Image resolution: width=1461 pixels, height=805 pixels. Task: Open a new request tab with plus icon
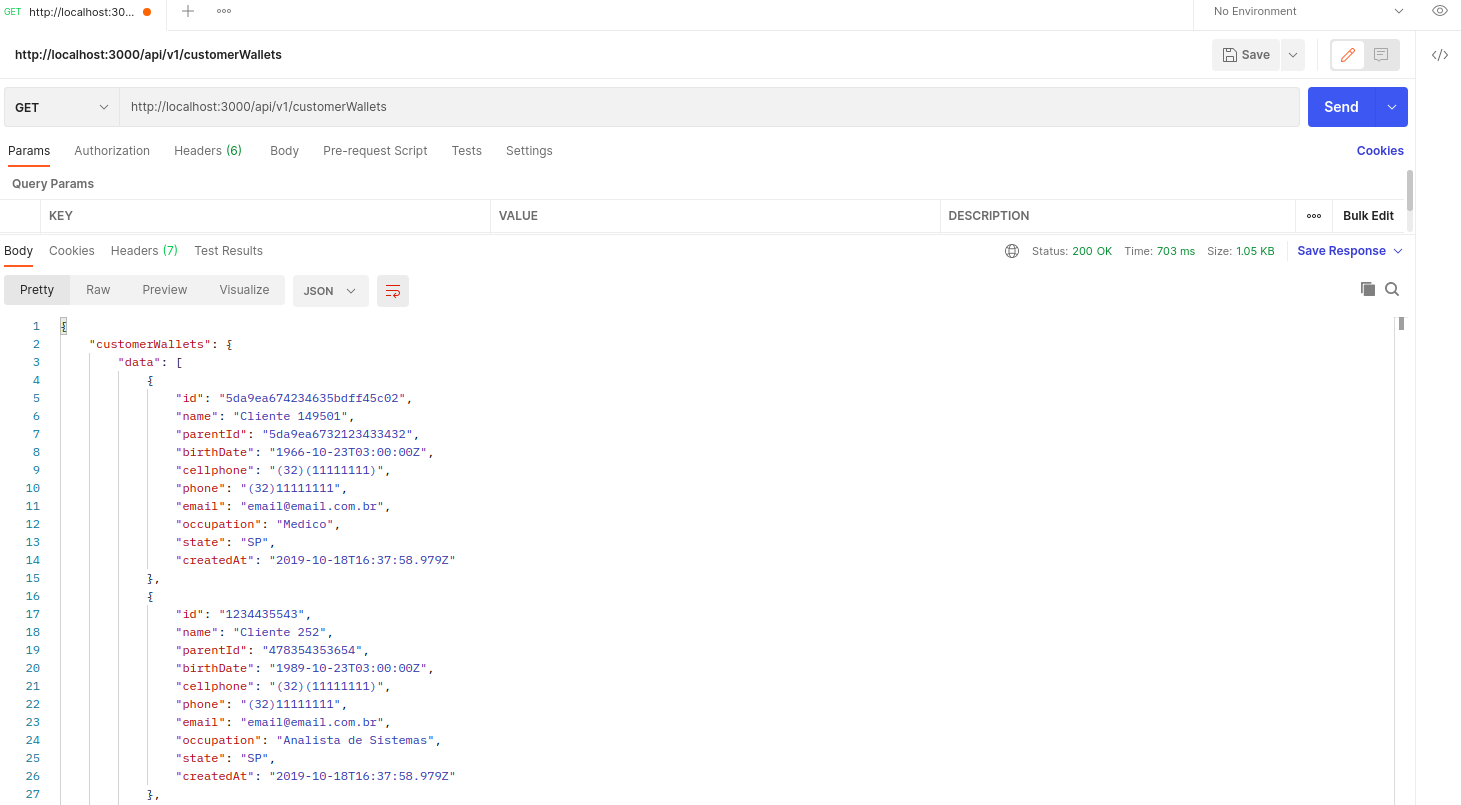pyautogui.click(x=188, y=11)
